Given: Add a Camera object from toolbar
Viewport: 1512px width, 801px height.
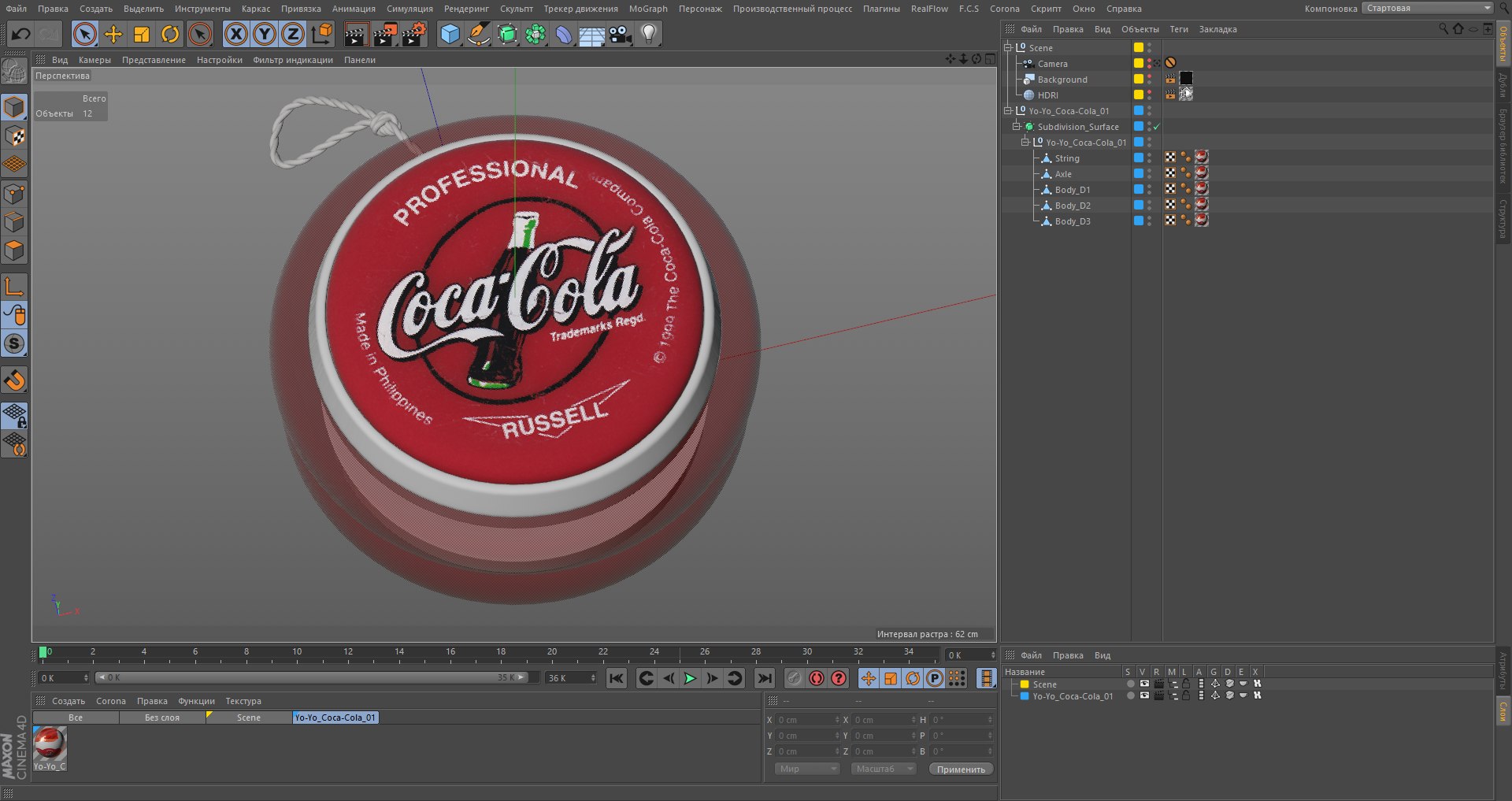Looking at the screenshot, I should (x=621, y=34).
